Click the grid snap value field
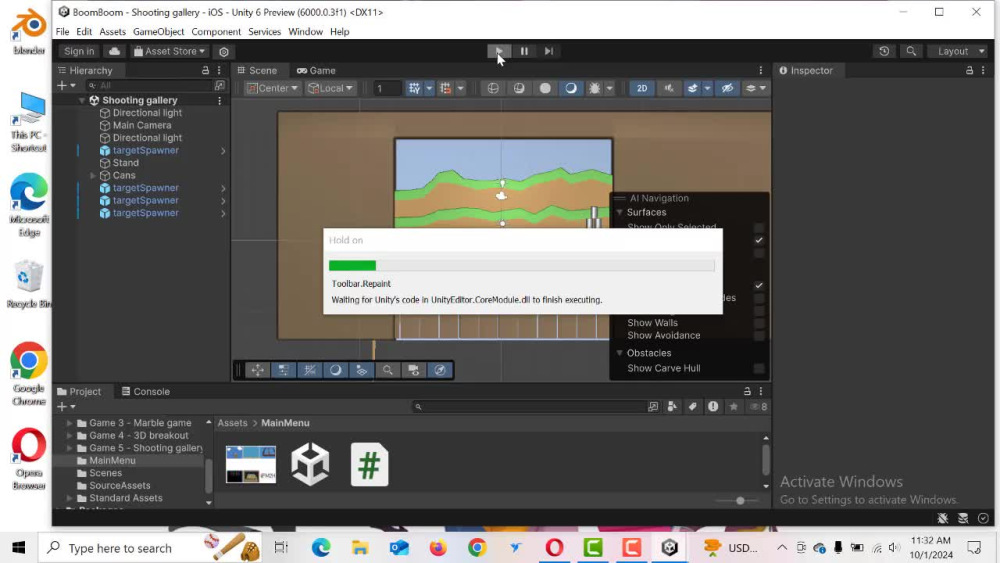The height and width of the screenshot is (563, 1000). pos(387,89)
